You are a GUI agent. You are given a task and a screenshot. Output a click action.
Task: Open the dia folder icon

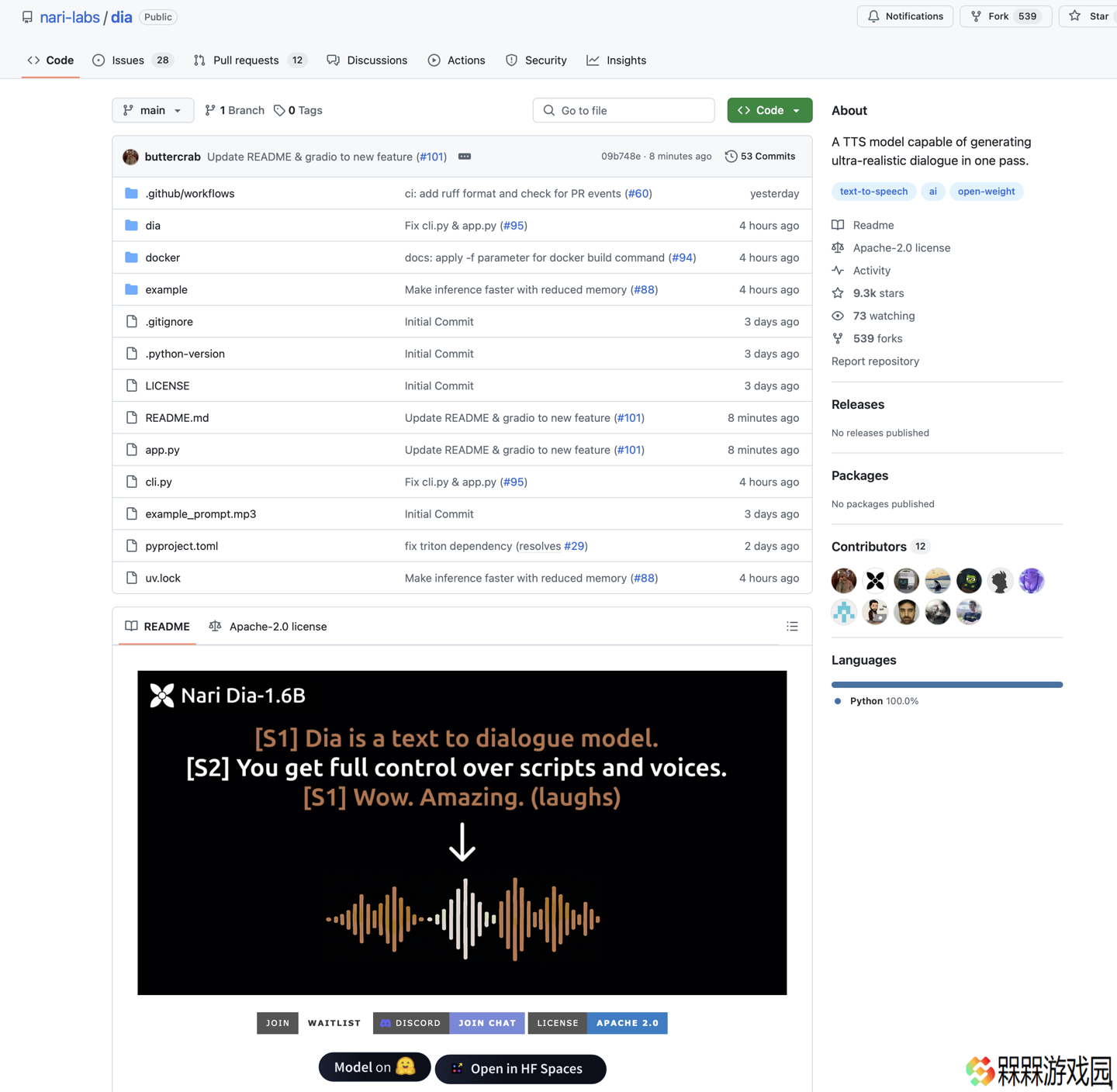pyautogui.click(x=131, y=226)
